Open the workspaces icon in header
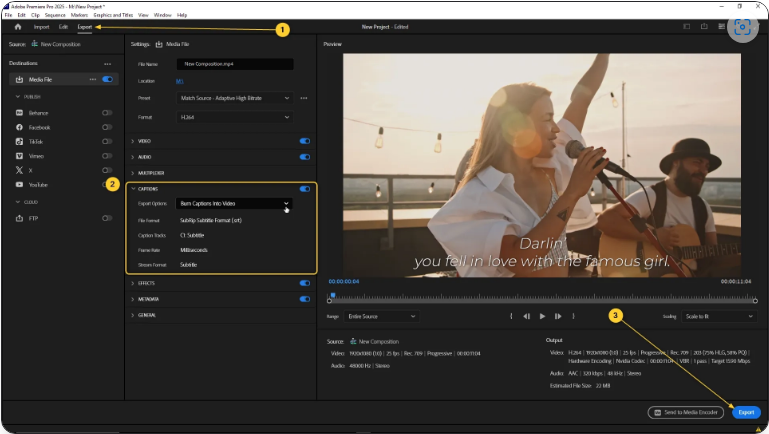This screenshot has height=434, width=769. [x=687, y=26]
